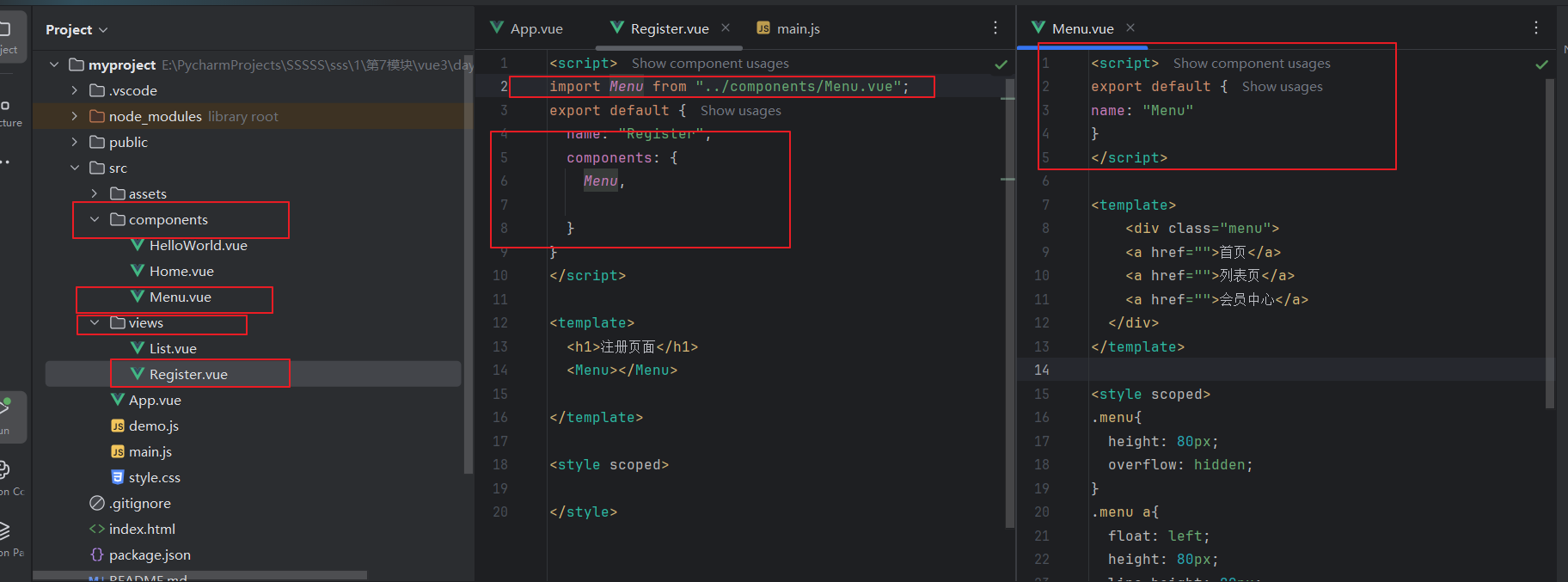Image resolution: width=1568 pixels, height=582 pixels.
Task: Open the style.css file
Action: [155, 477]
